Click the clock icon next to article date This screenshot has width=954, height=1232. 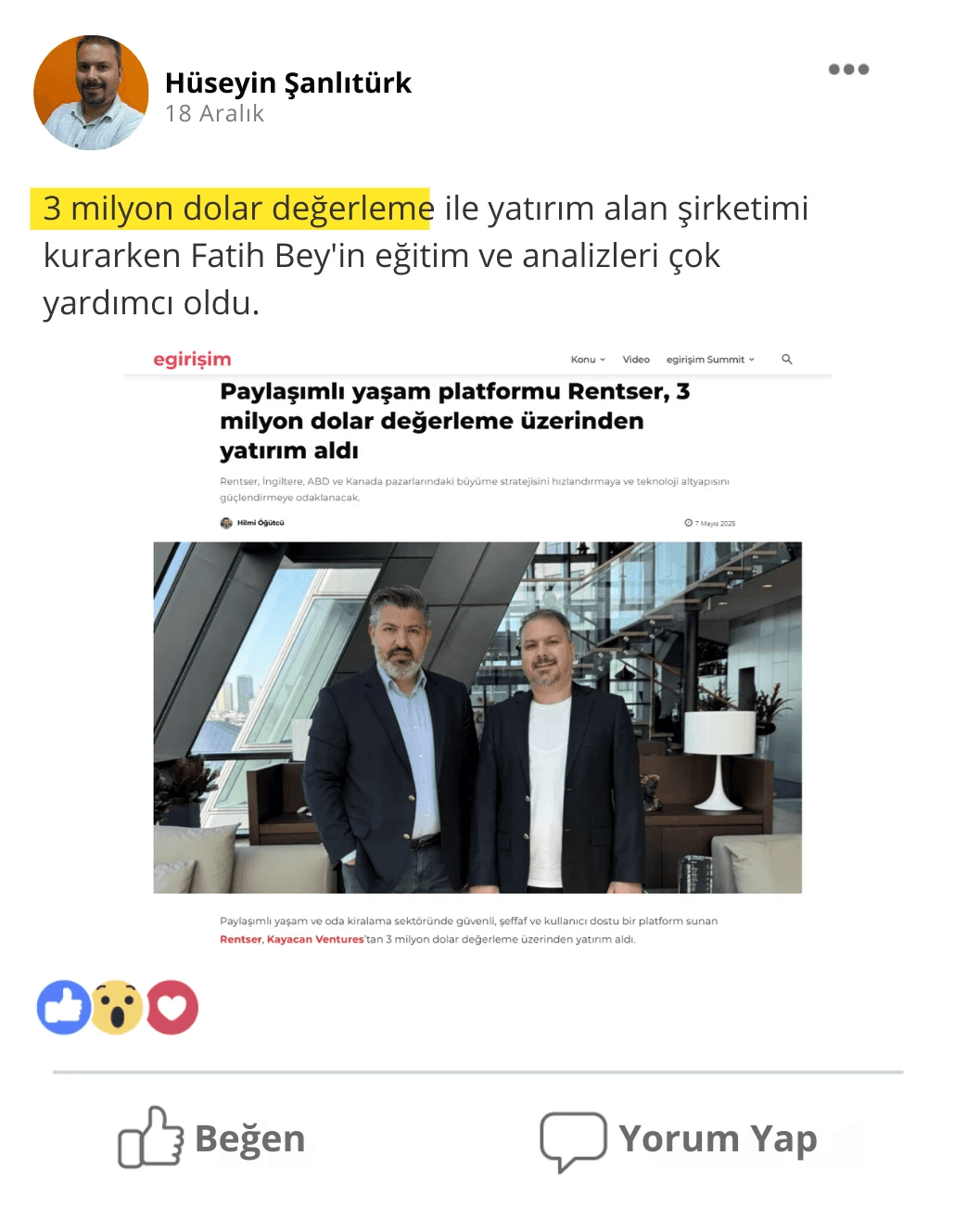pyautogui.click(x=688, y=523)
